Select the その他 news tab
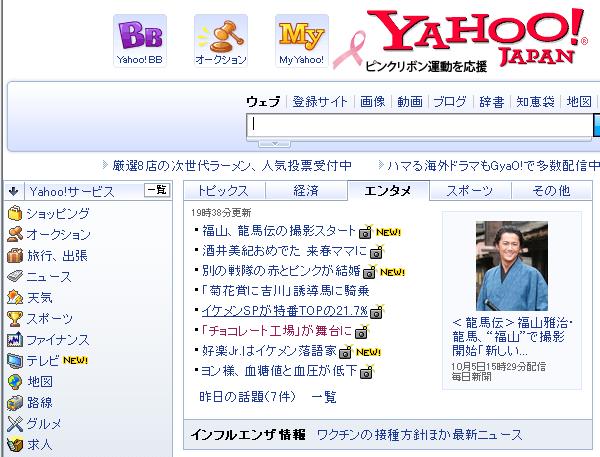 [551, 190]
